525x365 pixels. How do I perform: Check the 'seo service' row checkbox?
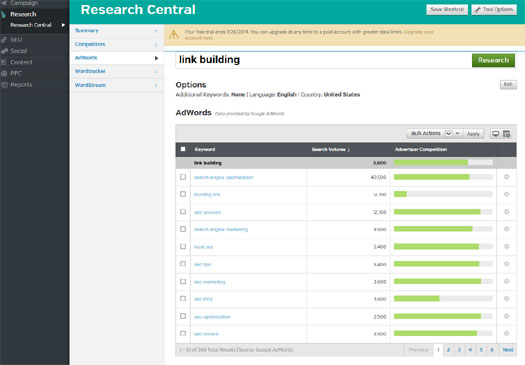(183, 334)
